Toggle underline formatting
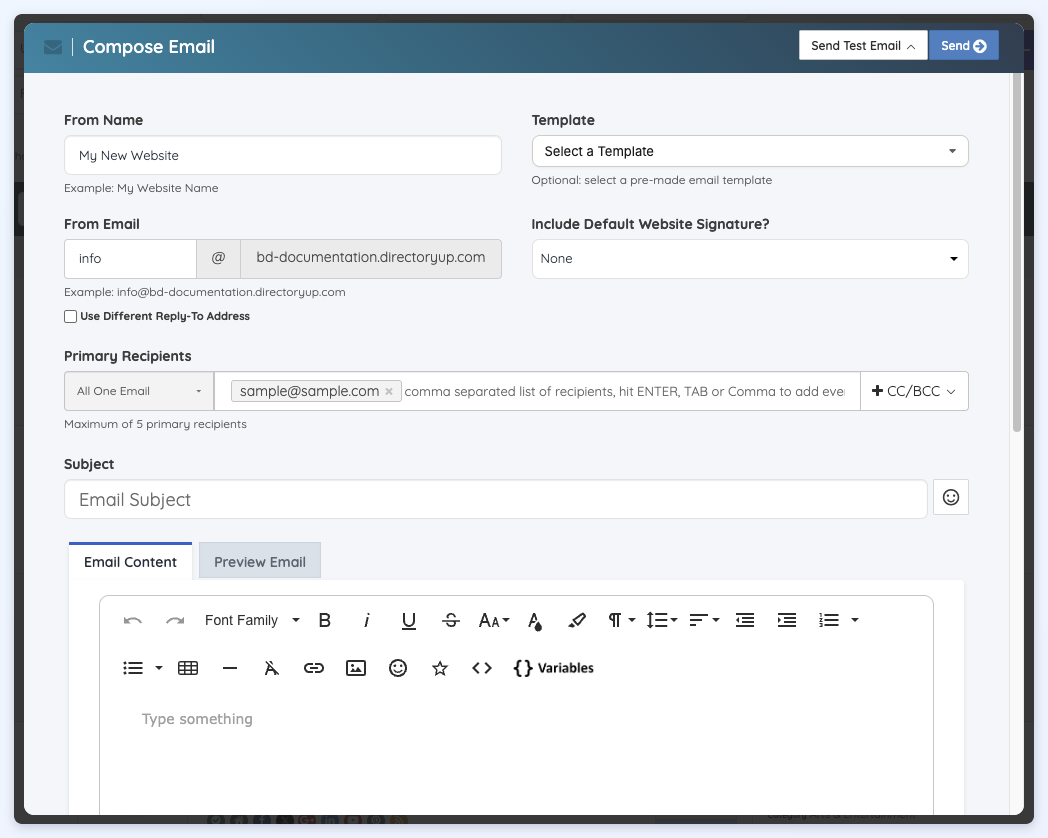 tap(408, 621)
